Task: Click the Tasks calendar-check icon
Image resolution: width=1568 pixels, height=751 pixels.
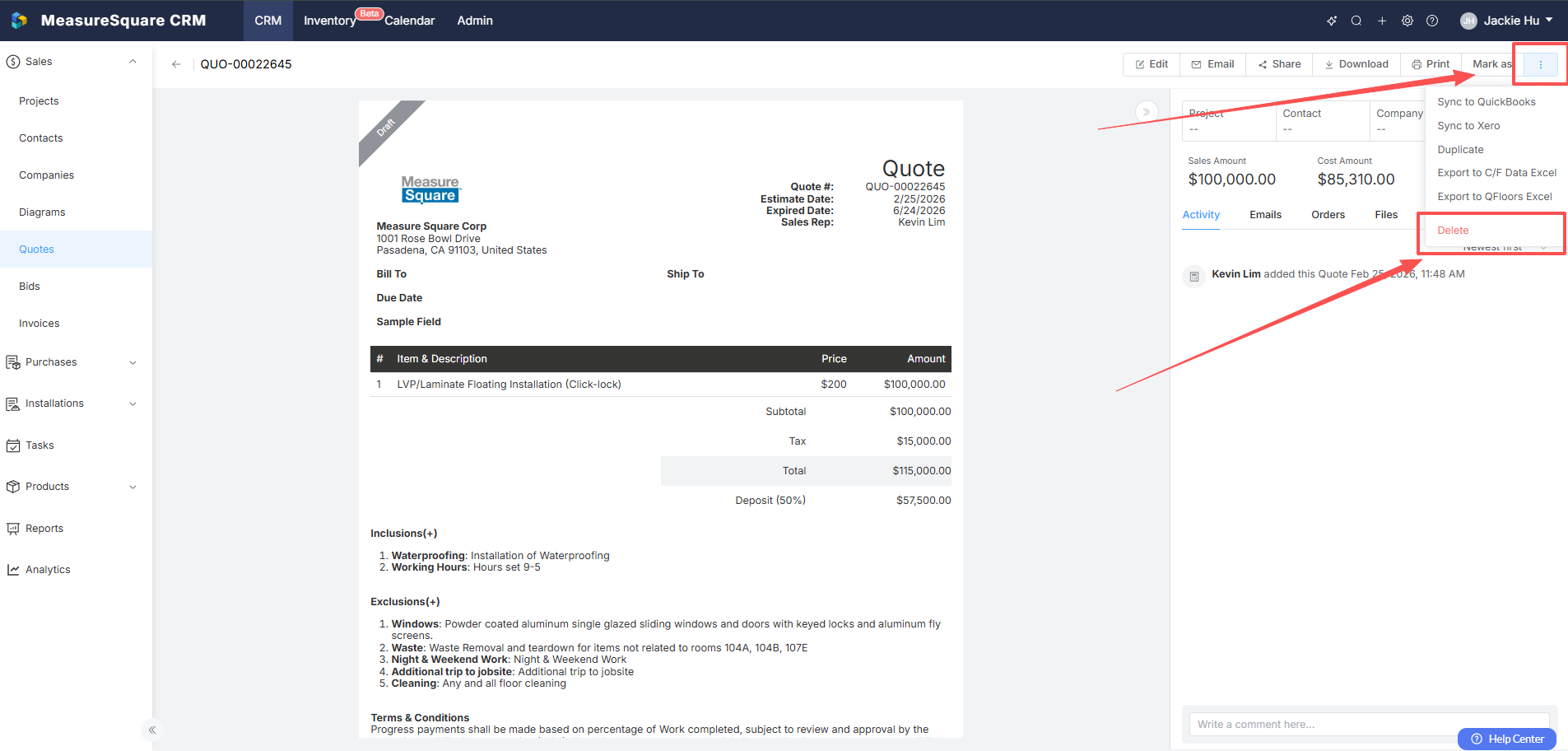Action: [x=13, y=445]
